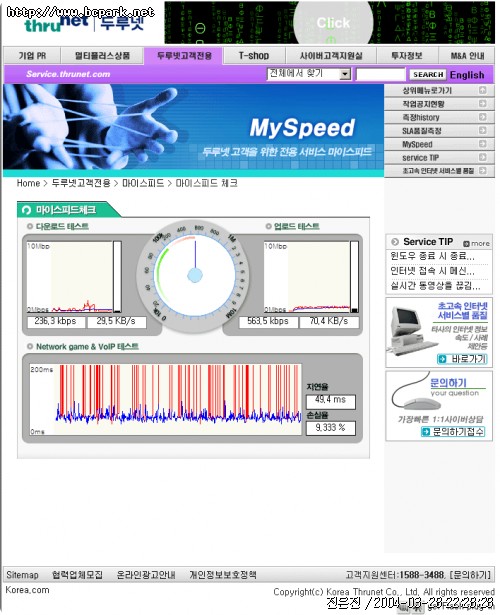Click arrow icon beside SLA품질측정

pyautogui.click(x=482, y=130)
